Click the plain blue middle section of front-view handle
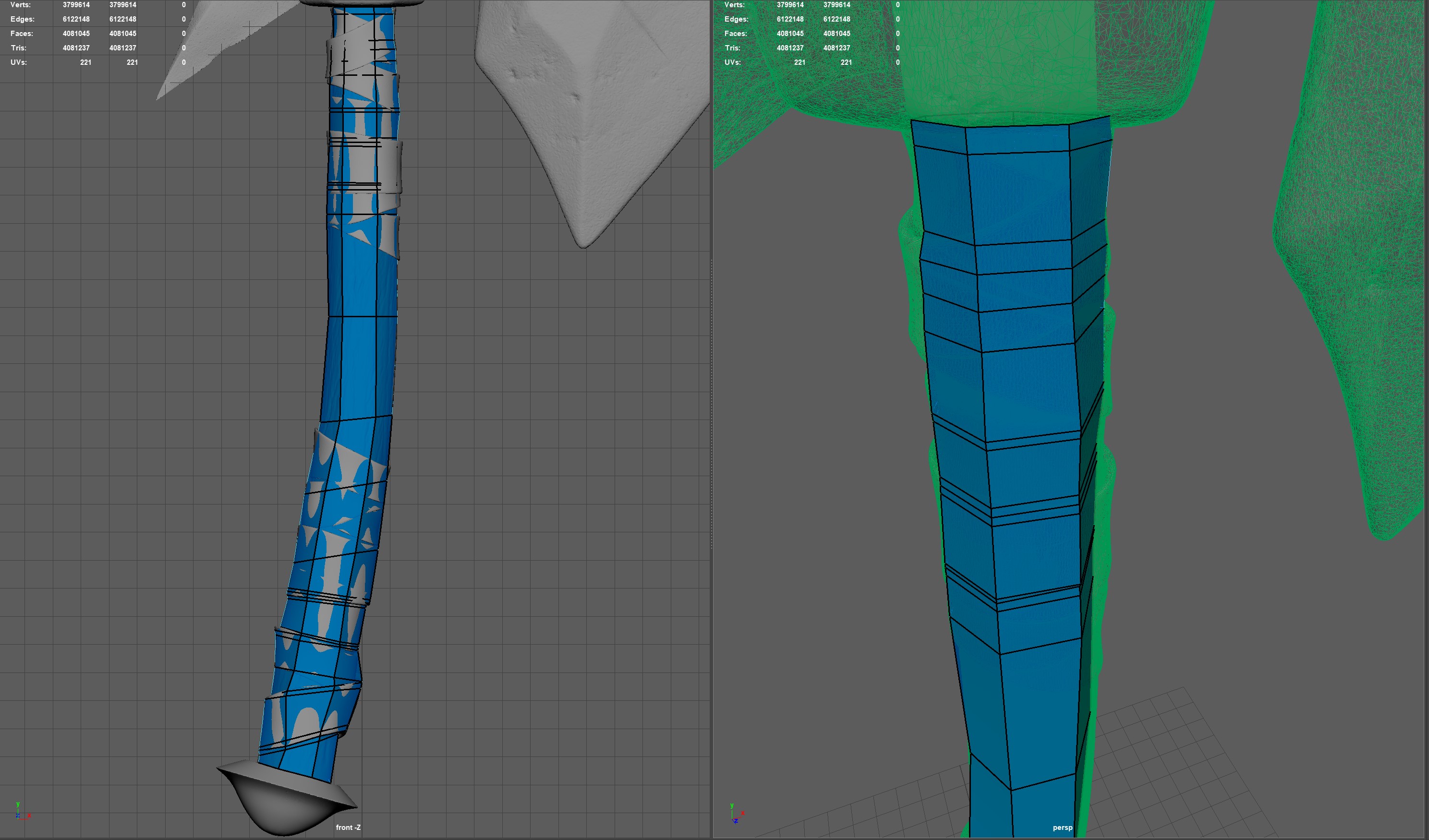The height and width of the screenshot is (840, 1429). [360, 363]
